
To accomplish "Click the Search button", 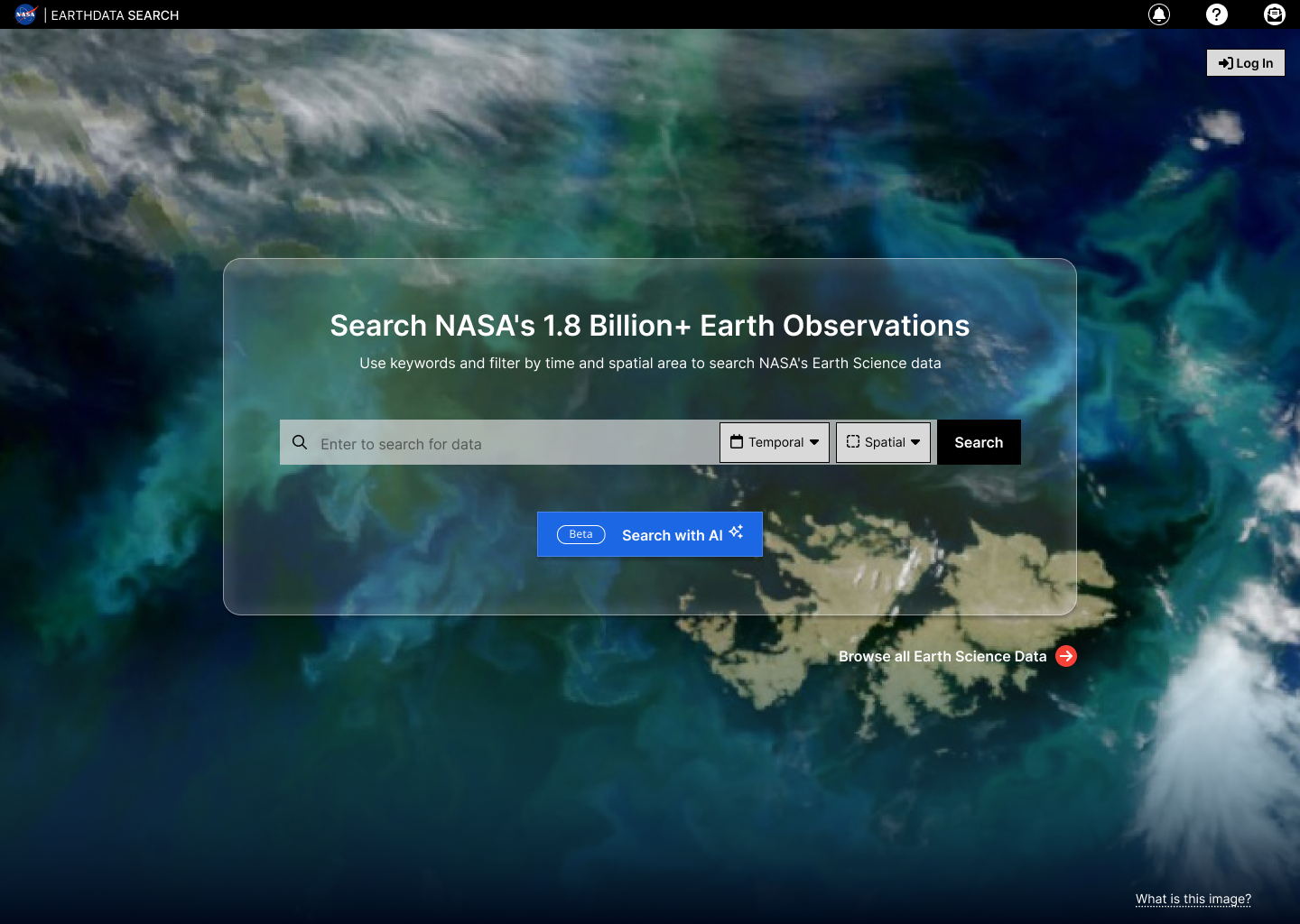I will tap(979, 442).
